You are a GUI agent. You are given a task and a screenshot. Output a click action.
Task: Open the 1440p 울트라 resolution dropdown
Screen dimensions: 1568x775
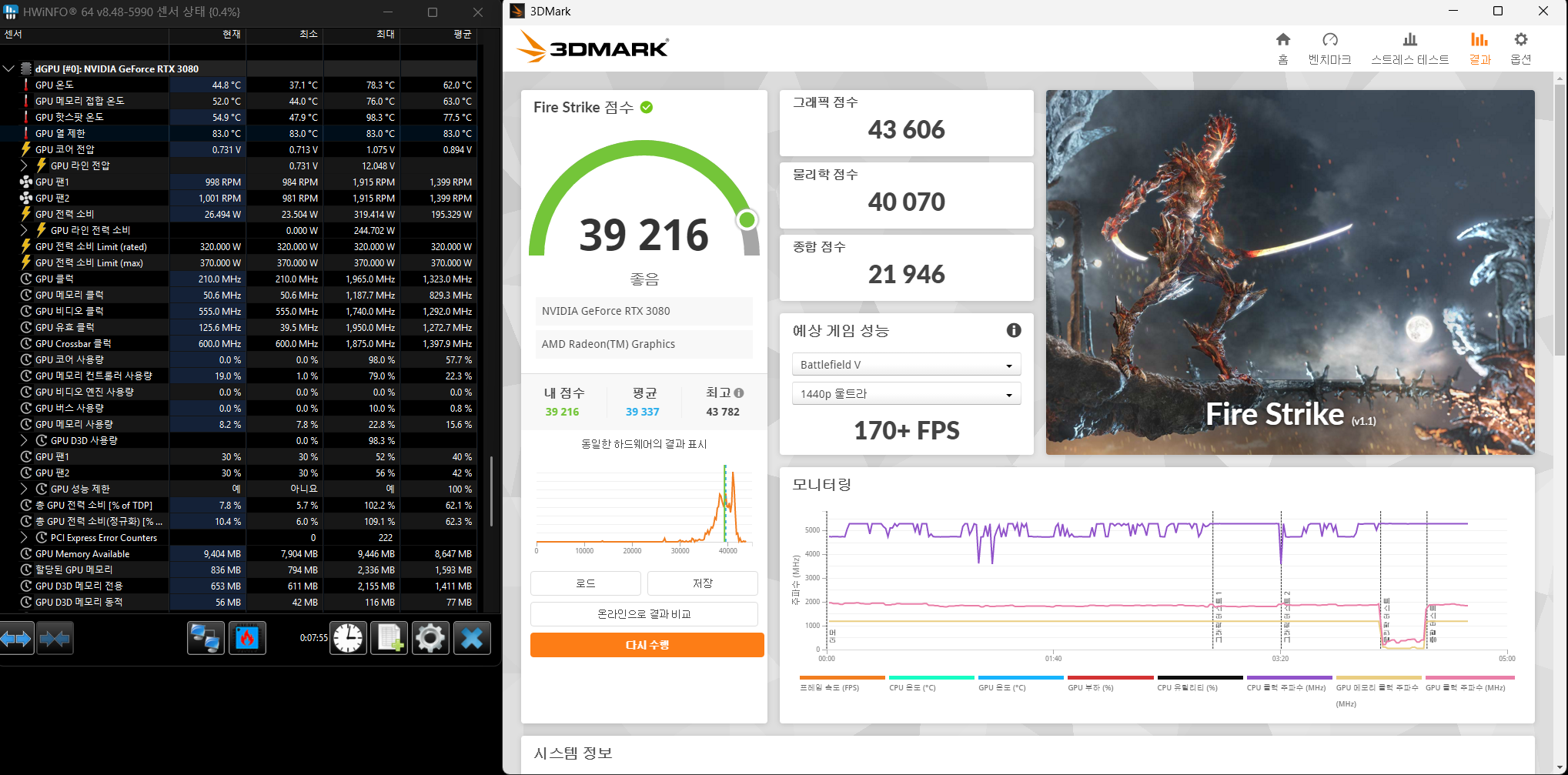[906, 394]
